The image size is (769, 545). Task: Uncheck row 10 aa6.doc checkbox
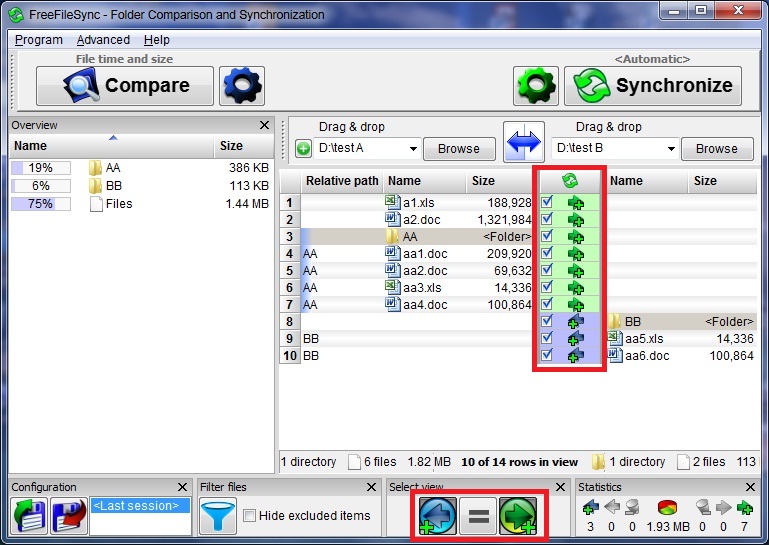pyautogui.click(x=547, y=355)
